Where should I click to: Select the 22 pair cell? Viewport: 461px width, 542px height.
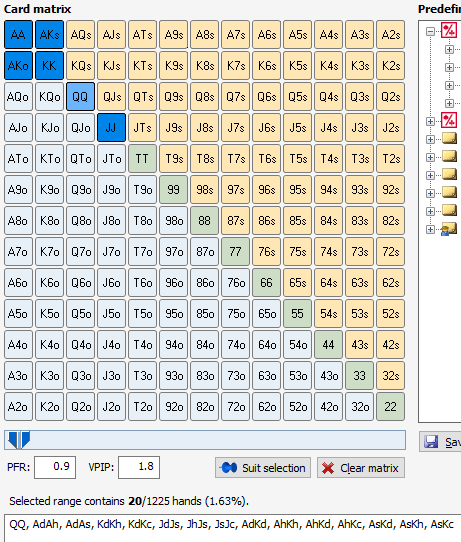coord(391,406)
